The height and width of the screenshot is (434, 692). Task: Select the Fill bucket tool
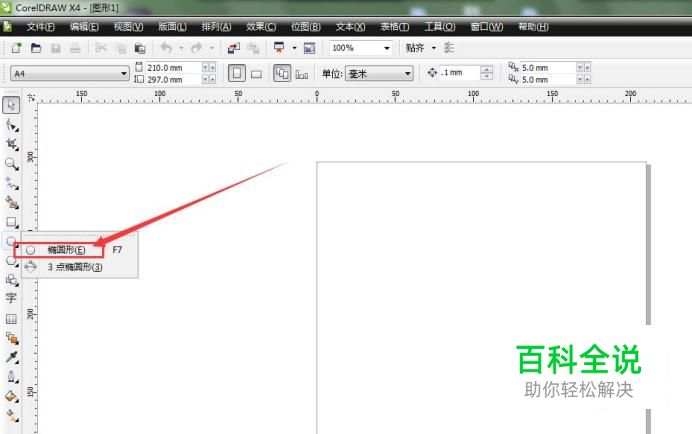pos(11,396)
